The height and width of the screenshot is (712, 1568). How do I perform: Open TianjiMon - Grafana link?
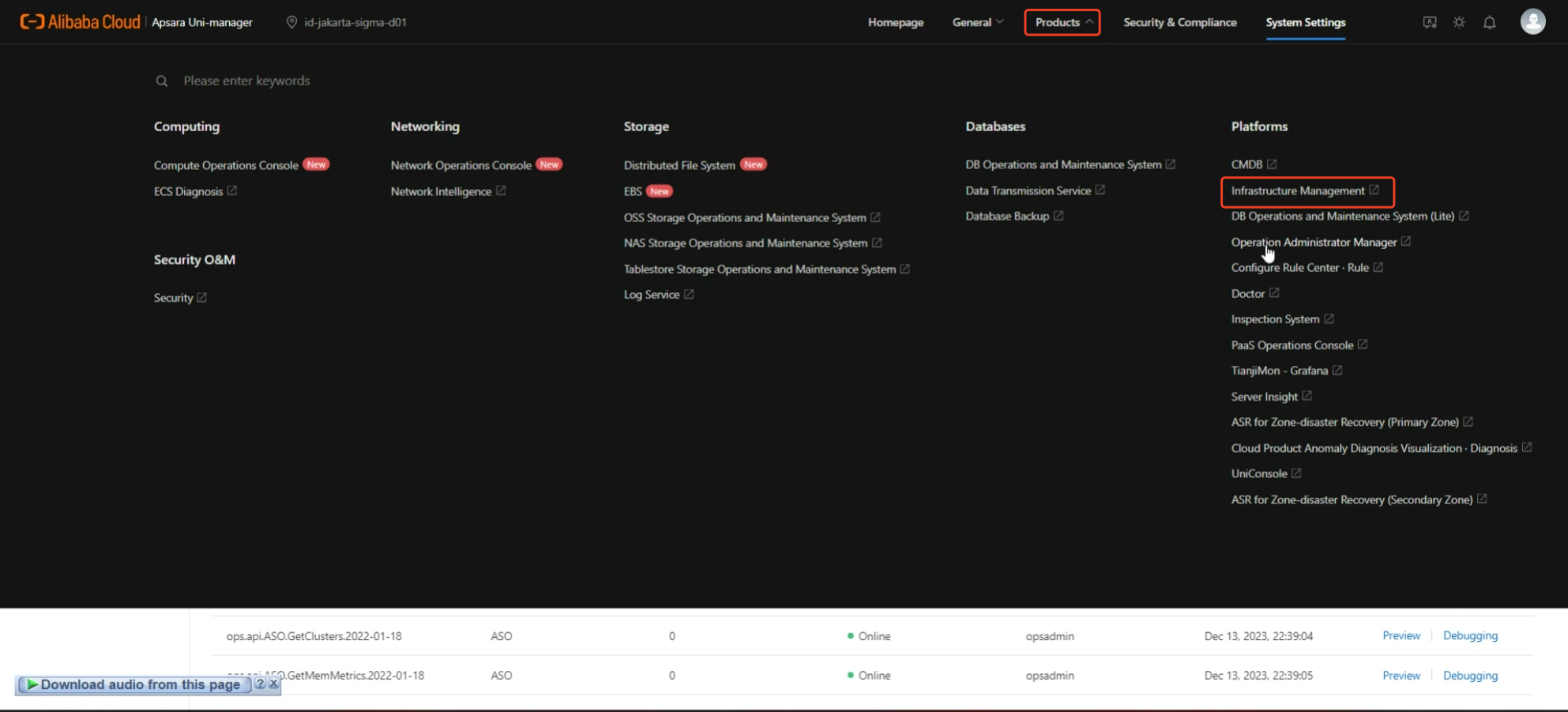[1280, 370]
